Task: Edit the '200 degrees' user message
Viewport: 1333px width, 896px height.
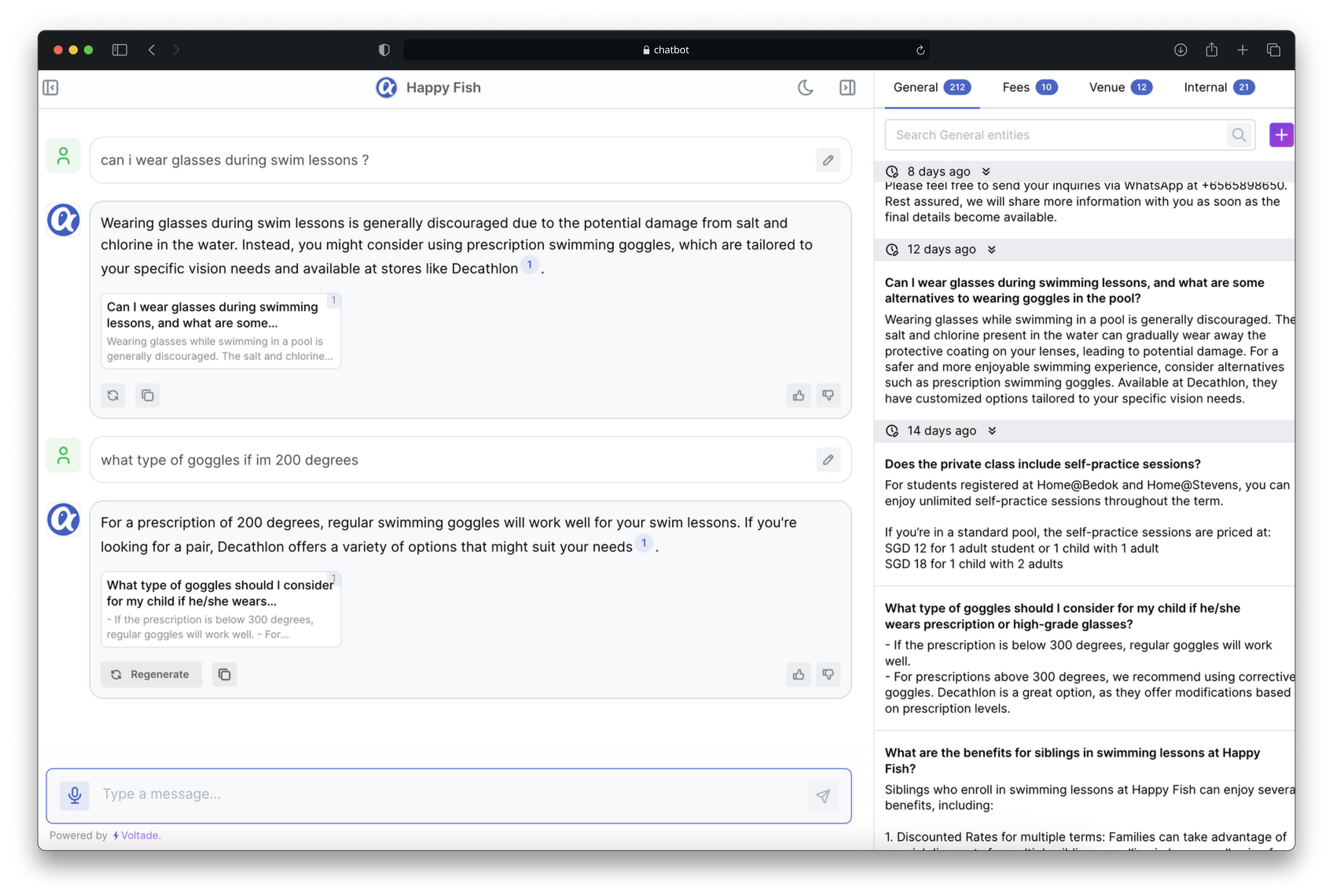Action: (828, 460)
